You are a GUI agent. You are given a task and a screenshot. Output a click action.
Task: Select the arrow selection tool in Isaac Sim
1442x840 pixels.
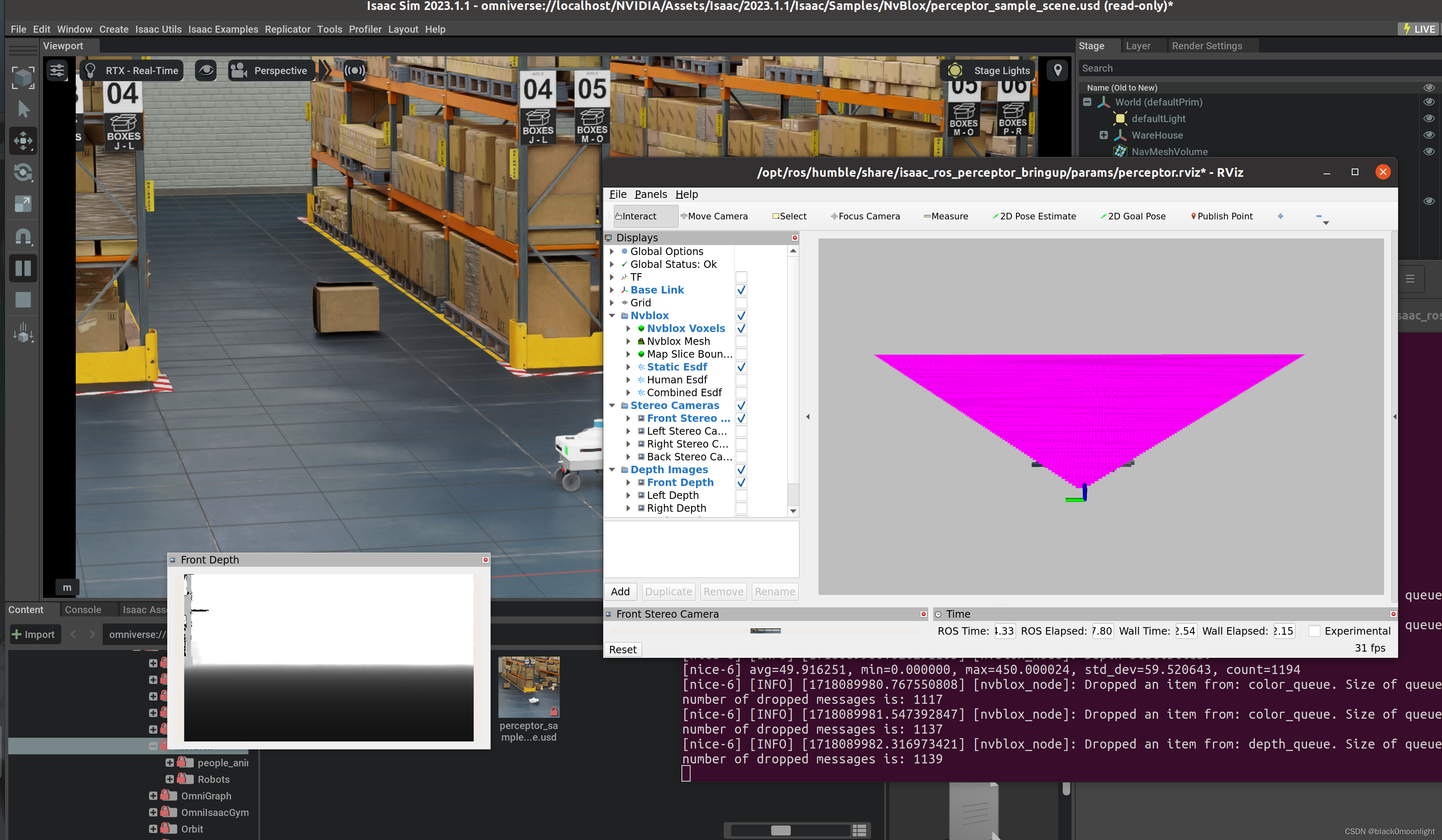point(23,109)
